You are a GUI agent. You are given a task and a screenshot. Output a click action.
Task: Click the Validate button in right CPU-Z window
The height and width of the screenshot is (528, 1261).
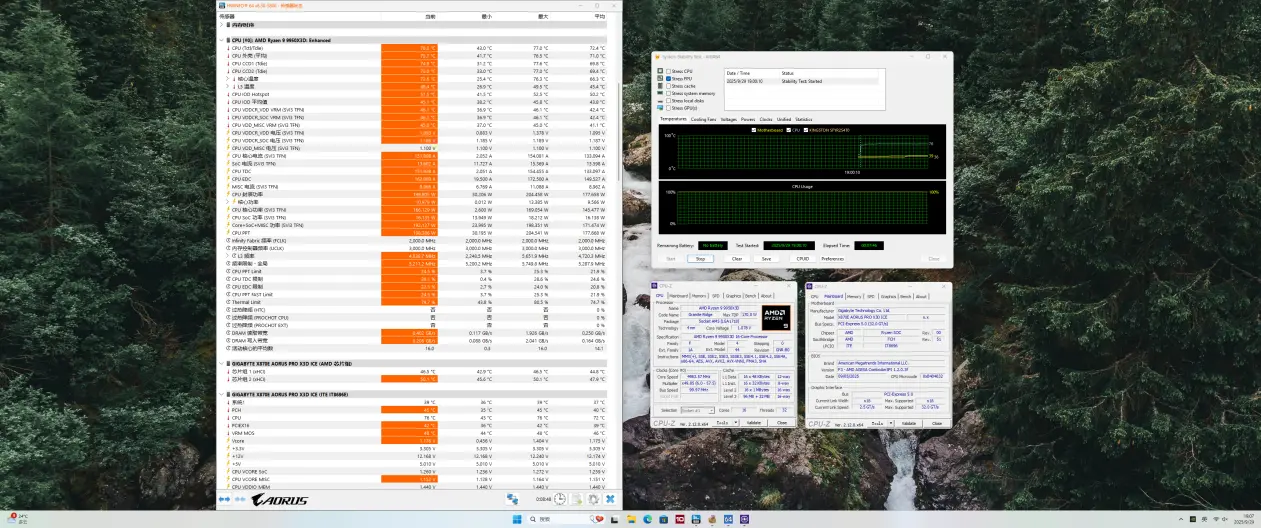pyautogui.click(x=908, y=423)
